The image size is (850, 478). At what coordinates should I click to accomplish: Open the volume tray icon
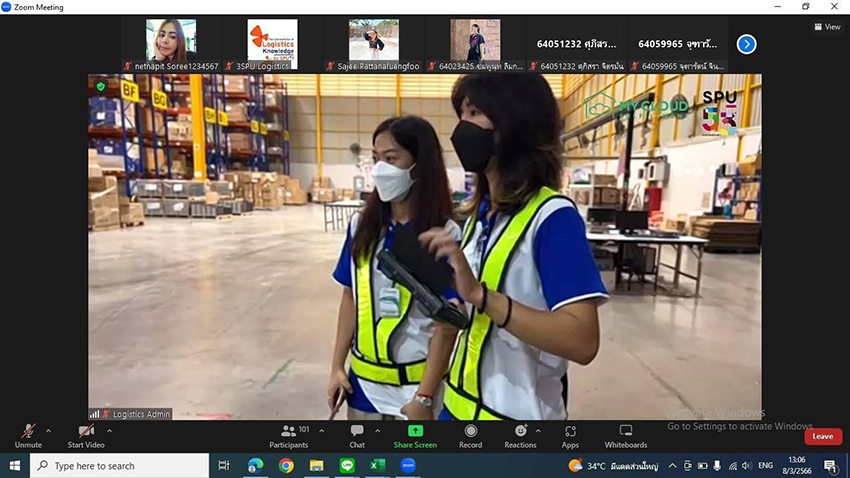[747, 466]
